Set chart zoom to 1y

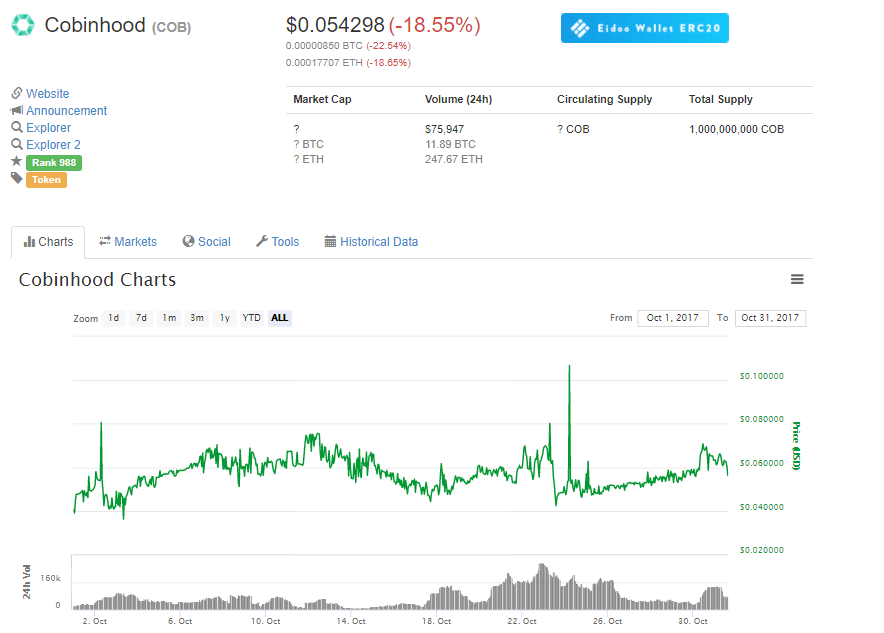tap(224, 318)
